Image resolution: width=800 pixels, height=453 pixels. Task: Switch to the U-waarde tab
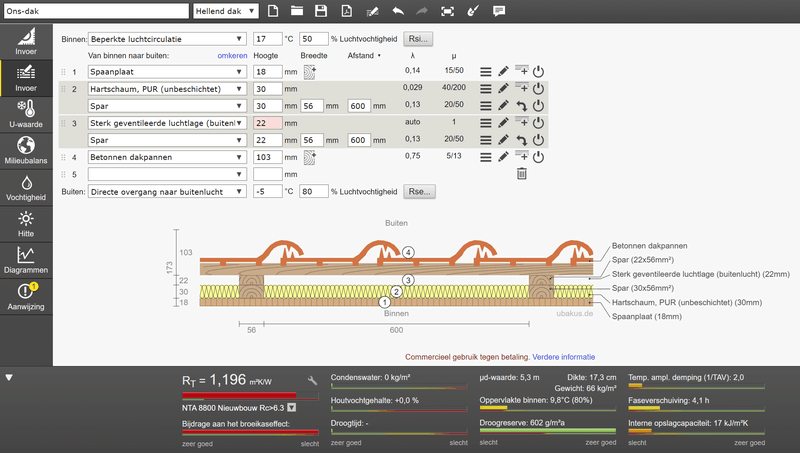pos(26,114)
